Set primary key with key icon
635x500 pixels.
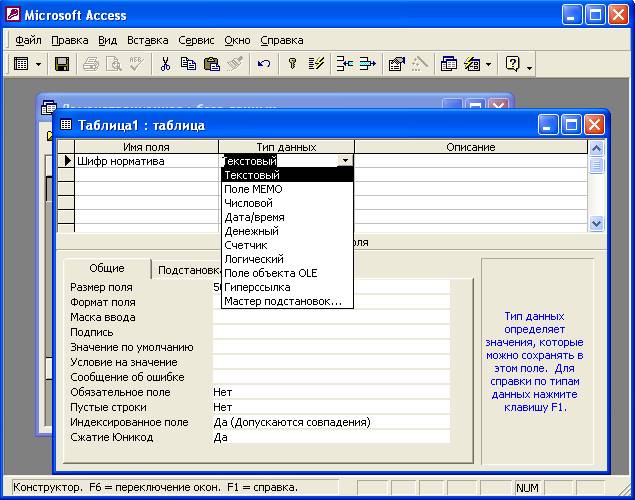(293, 64)
